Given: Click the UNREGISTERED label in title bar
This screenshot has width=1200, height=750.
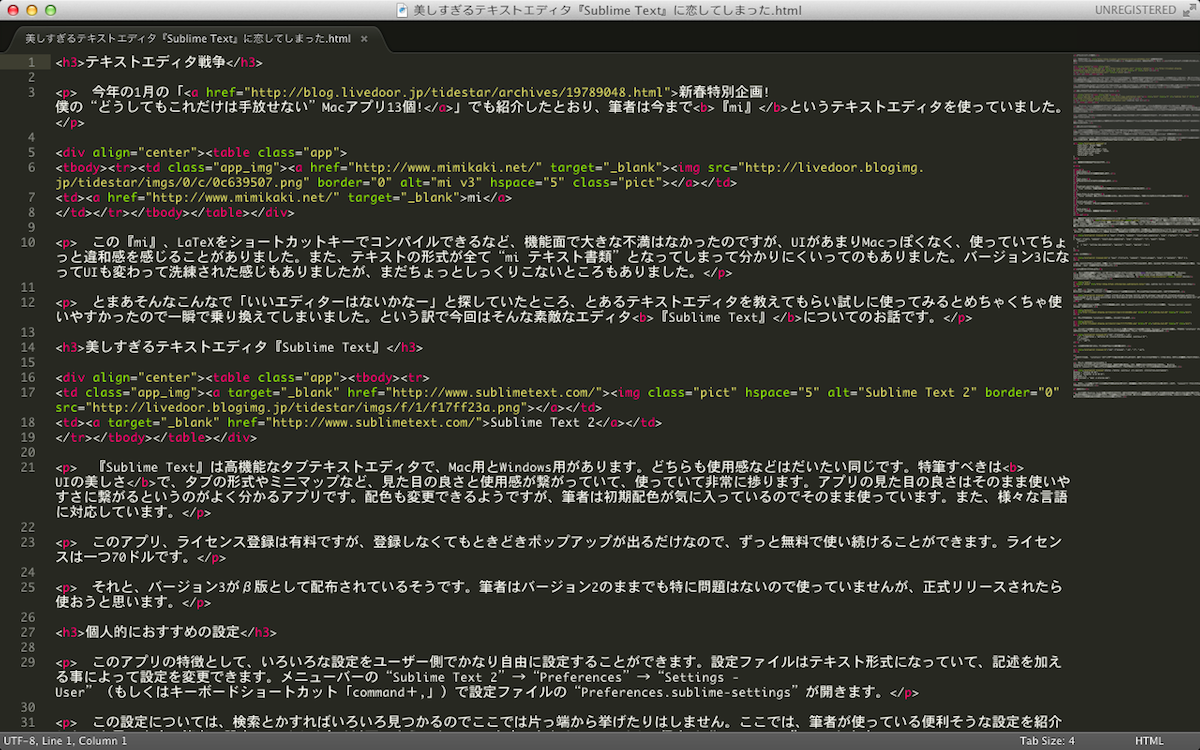Looking at the screenshot, I should pos(1135,10).
